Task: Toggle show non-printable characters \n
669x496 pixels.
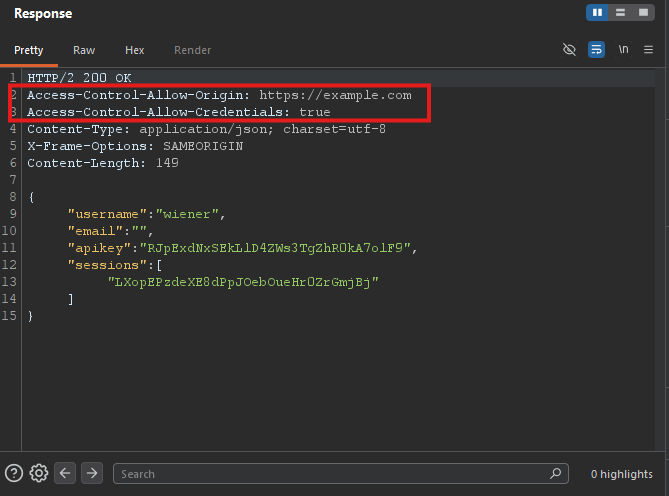Action: click(623, 49)
